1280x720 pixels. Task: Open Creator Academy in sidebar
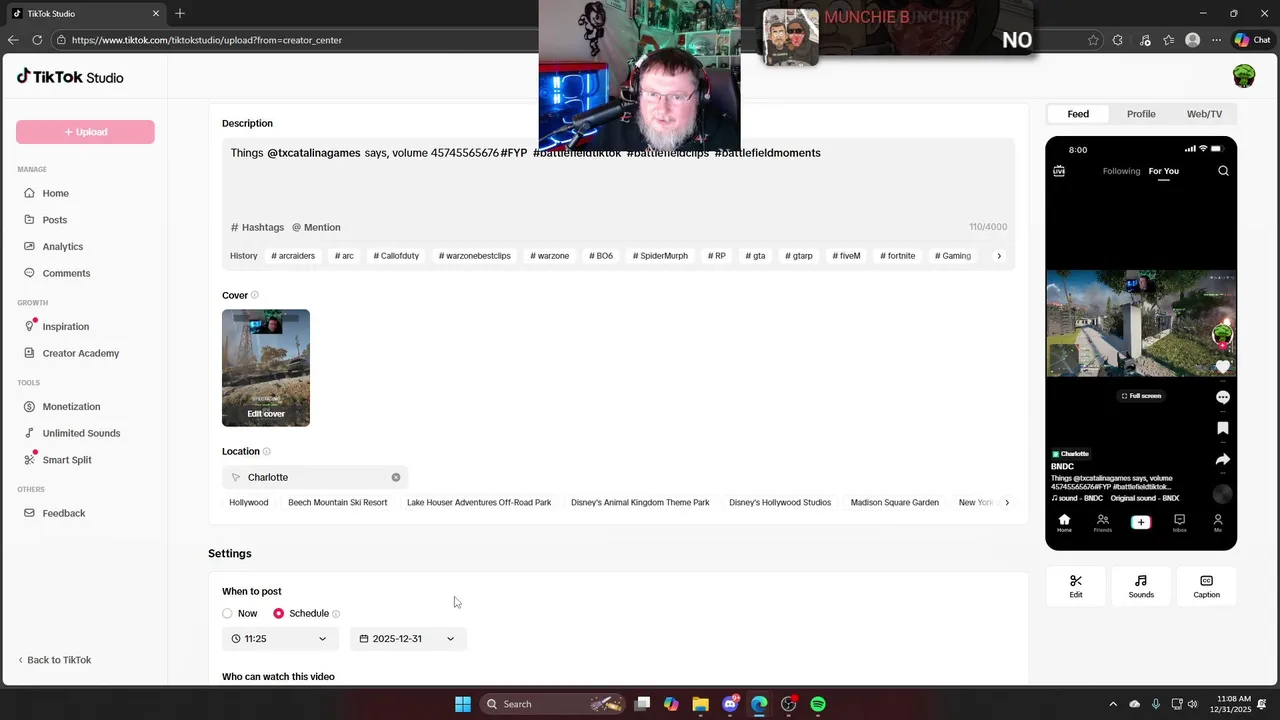80,353
